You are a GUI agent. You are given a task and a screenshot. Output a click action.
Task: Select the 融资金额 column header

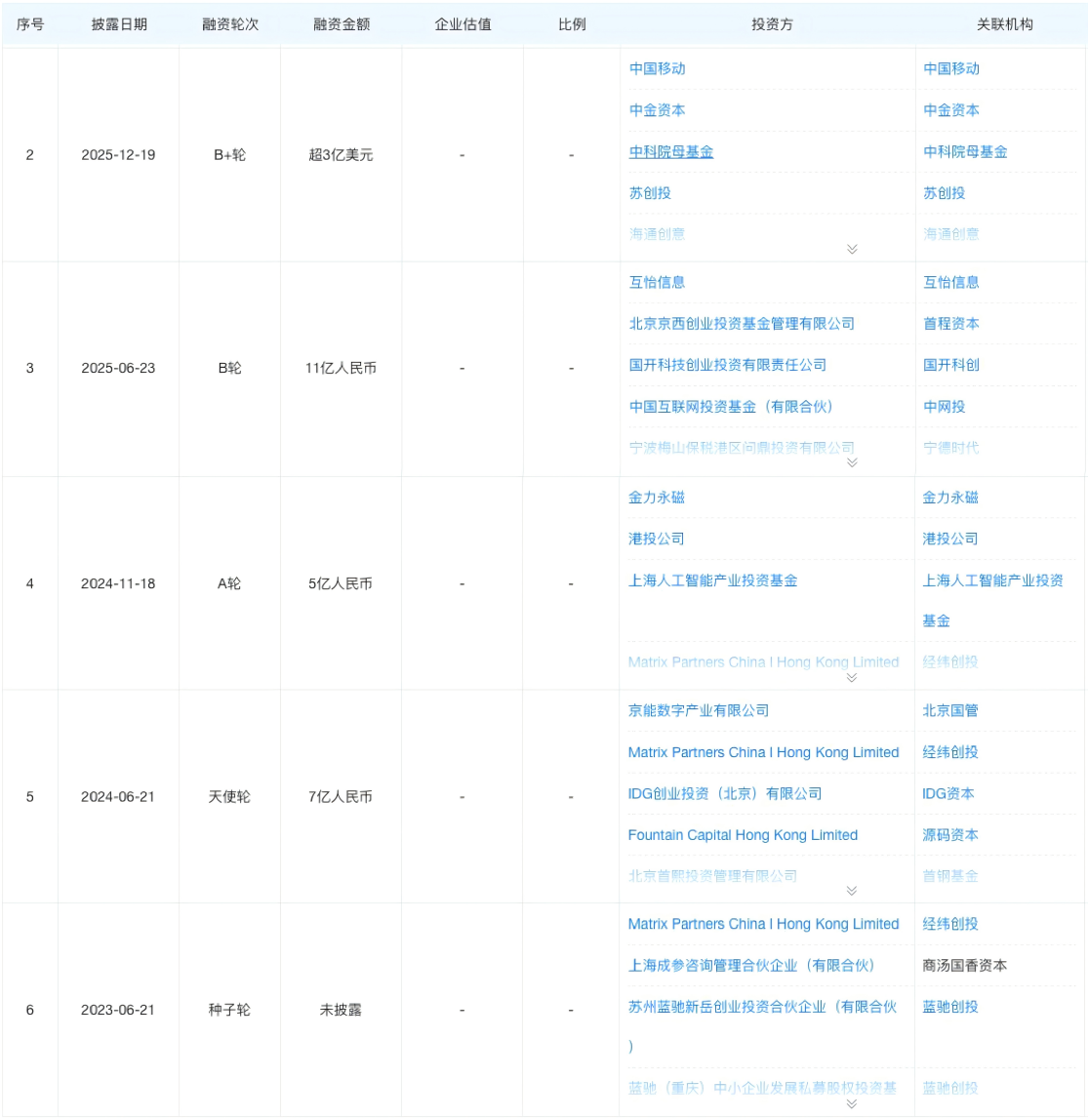(342, 24)
